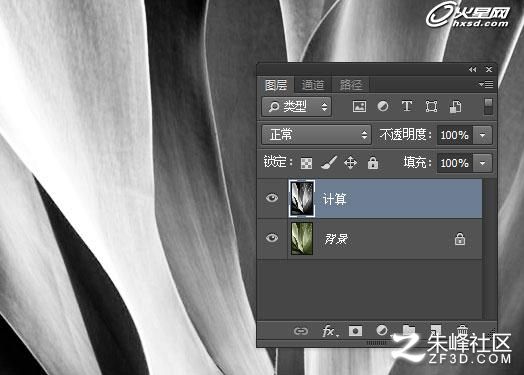Hide the 计算 layer eye icon
Viewport: 524px width, 375px height.
(x=272, y=198)
